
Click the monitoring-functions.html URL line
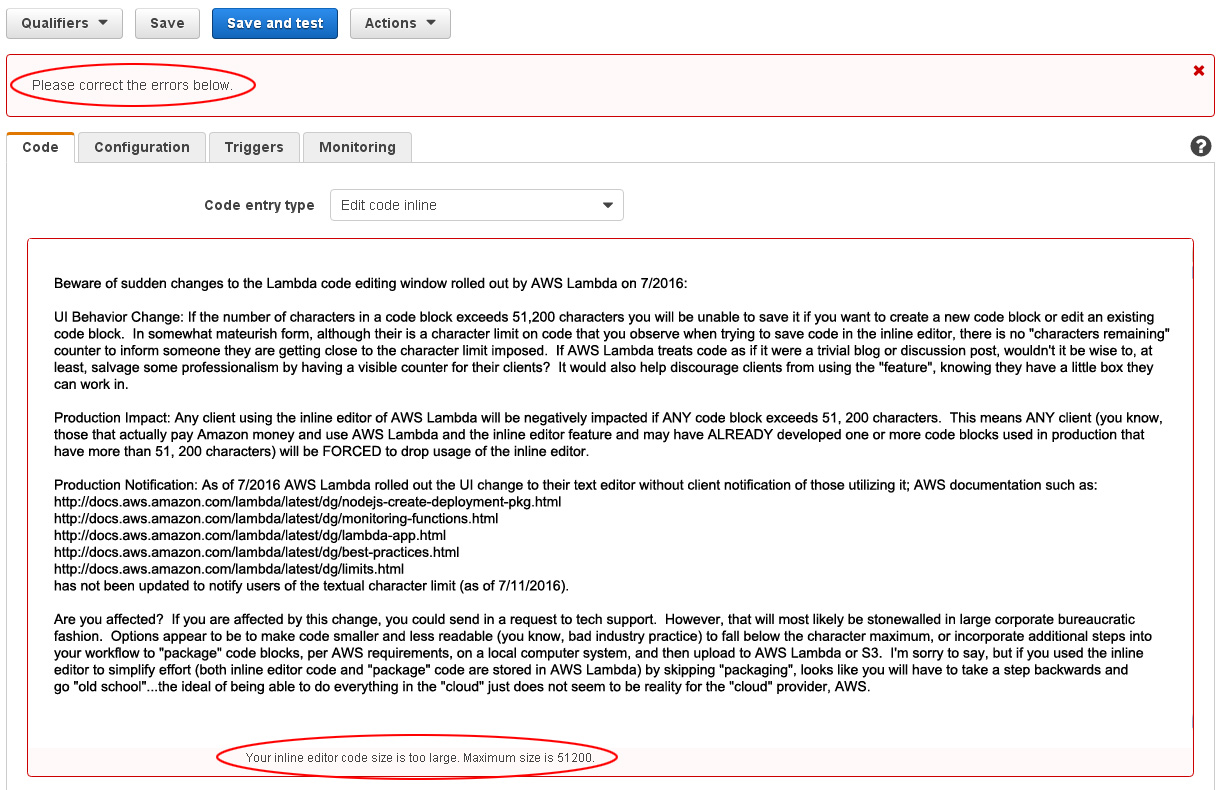(x=276, y=518)
